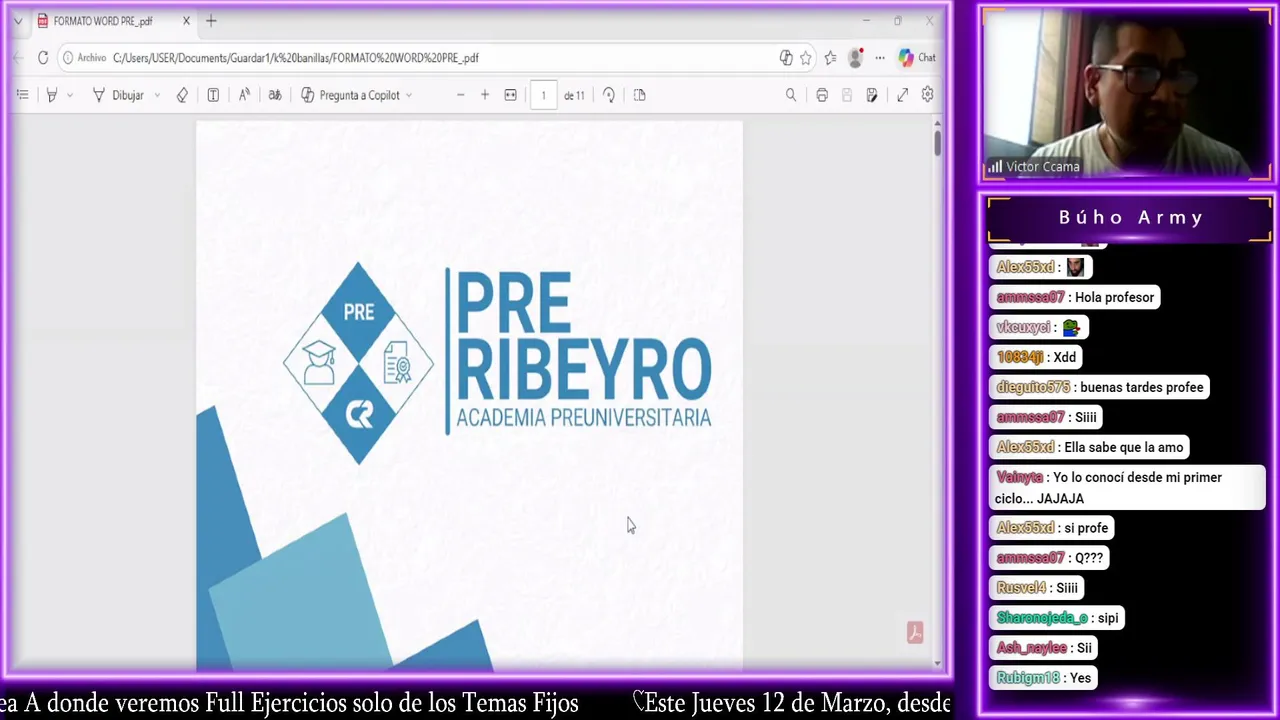
Task: Expand Pregunta a Copilot dropdown arrow
Action: tap(409, 95)
